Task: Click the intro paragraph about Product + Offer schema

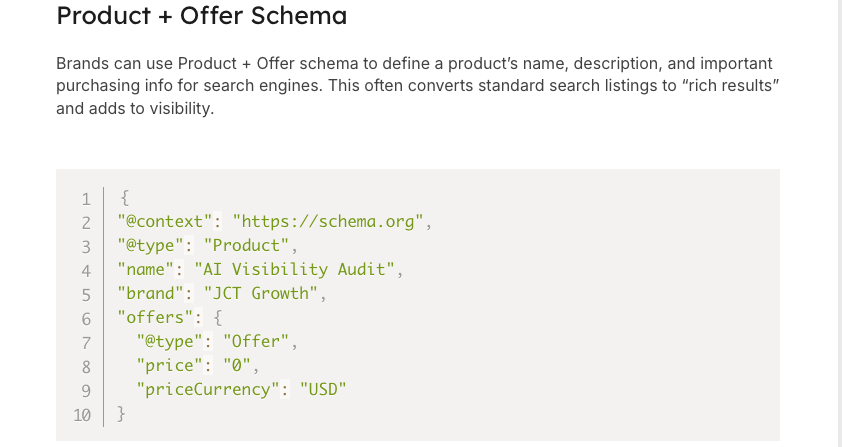Action: pos(417,85)
